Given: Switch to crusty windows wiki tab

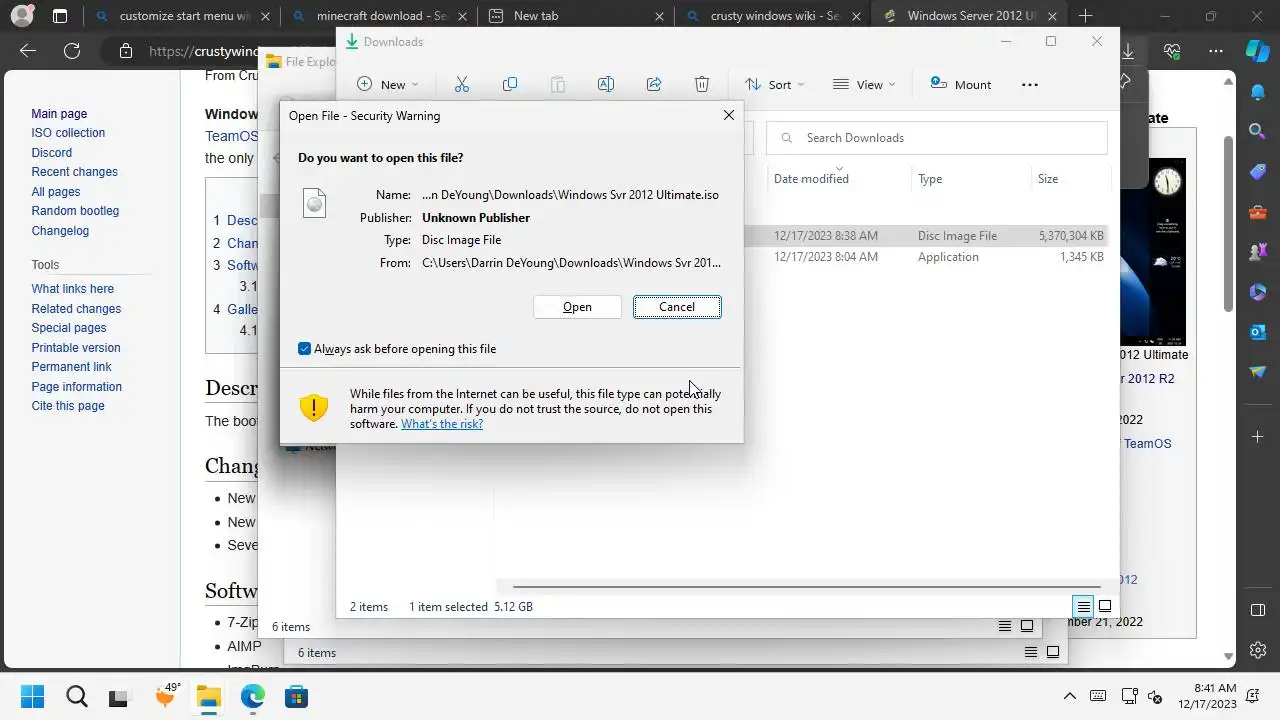Looking at the screenshot, I should [773, 16].
